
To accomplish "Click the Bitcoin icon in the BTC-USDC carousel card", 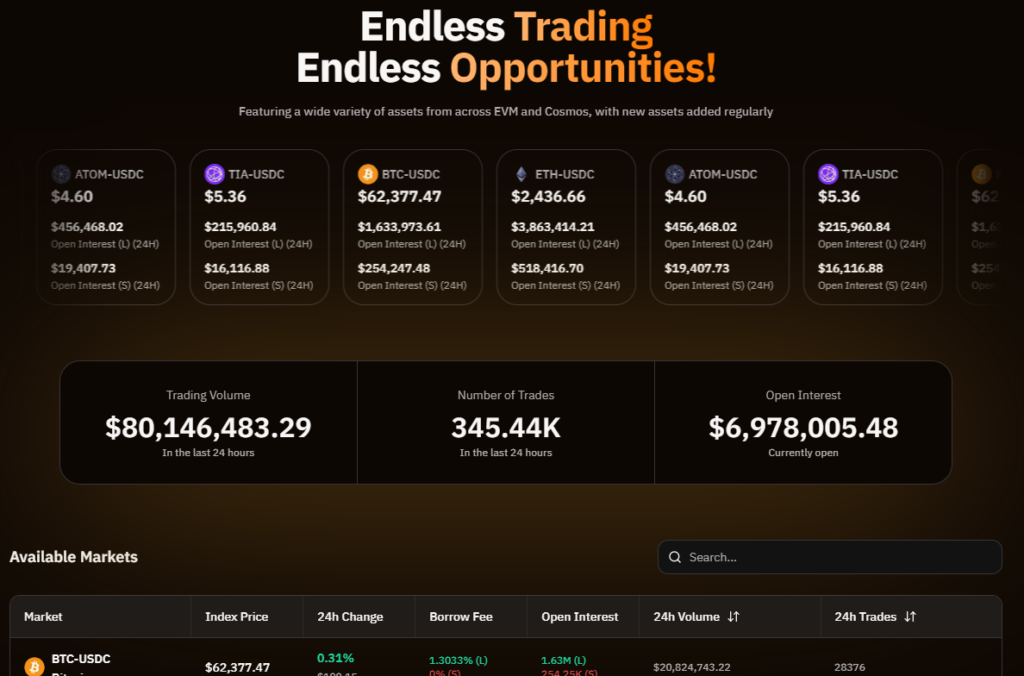I will (x=368, y=174).
